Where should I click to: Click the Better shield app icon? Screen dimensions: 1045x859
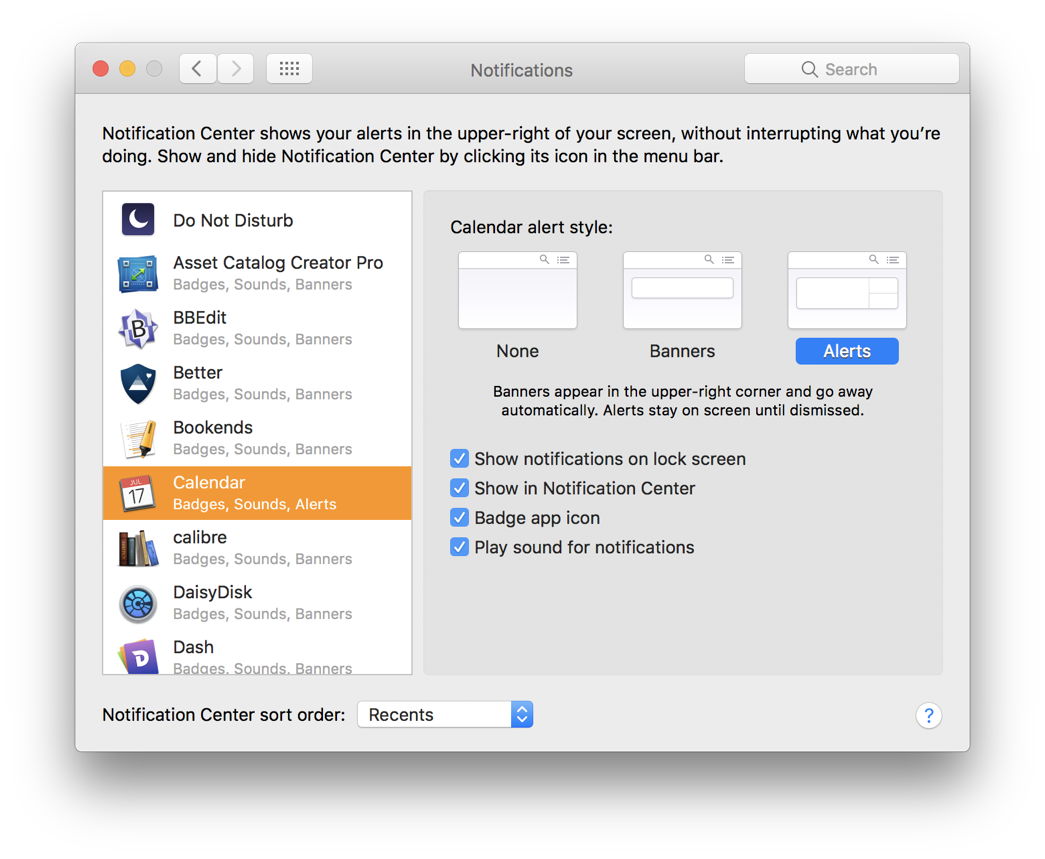[x=137, y=382]
